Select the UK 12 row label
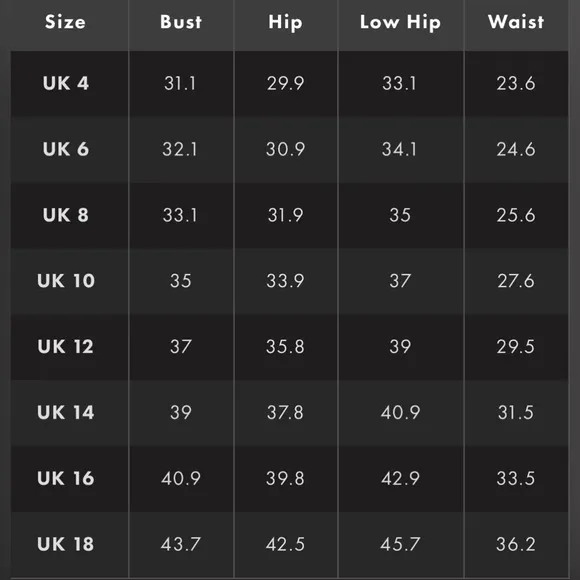Viewport: 580px width, 580px height. click(x=65, y=347)
